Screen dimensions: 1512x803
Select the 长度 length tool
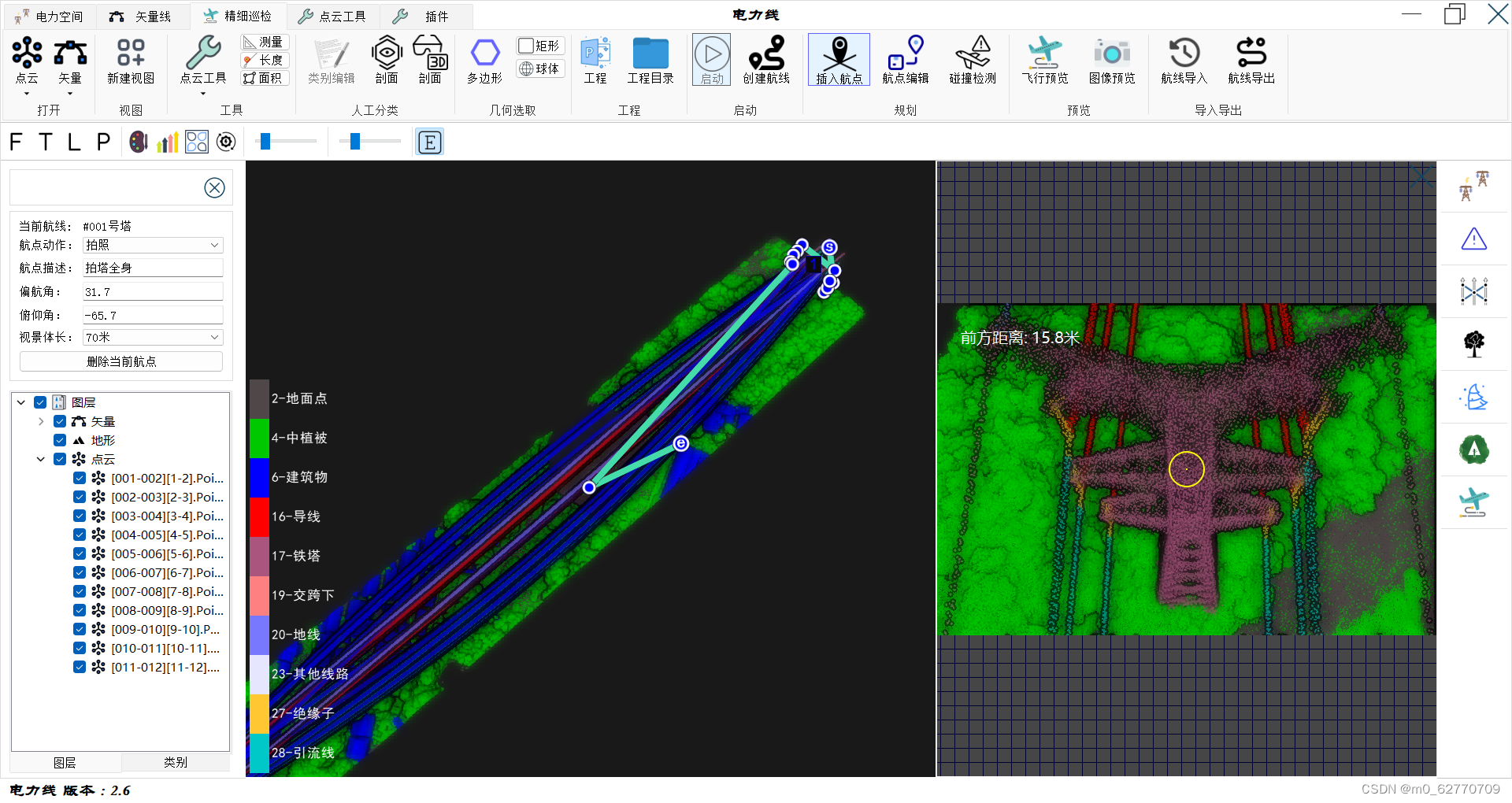coord(265,60)
